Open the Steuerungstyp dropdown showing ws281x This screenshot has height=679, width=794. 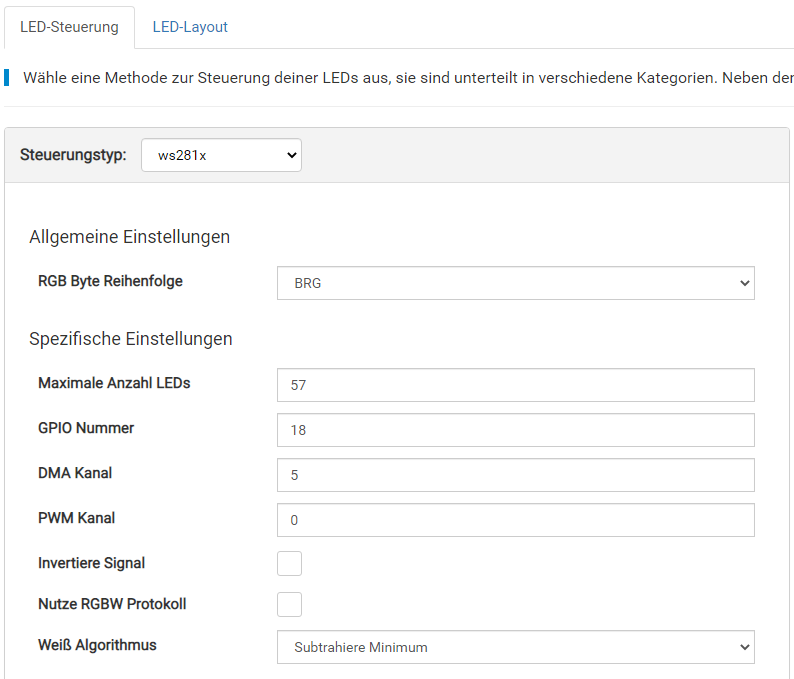click(221, 155)
